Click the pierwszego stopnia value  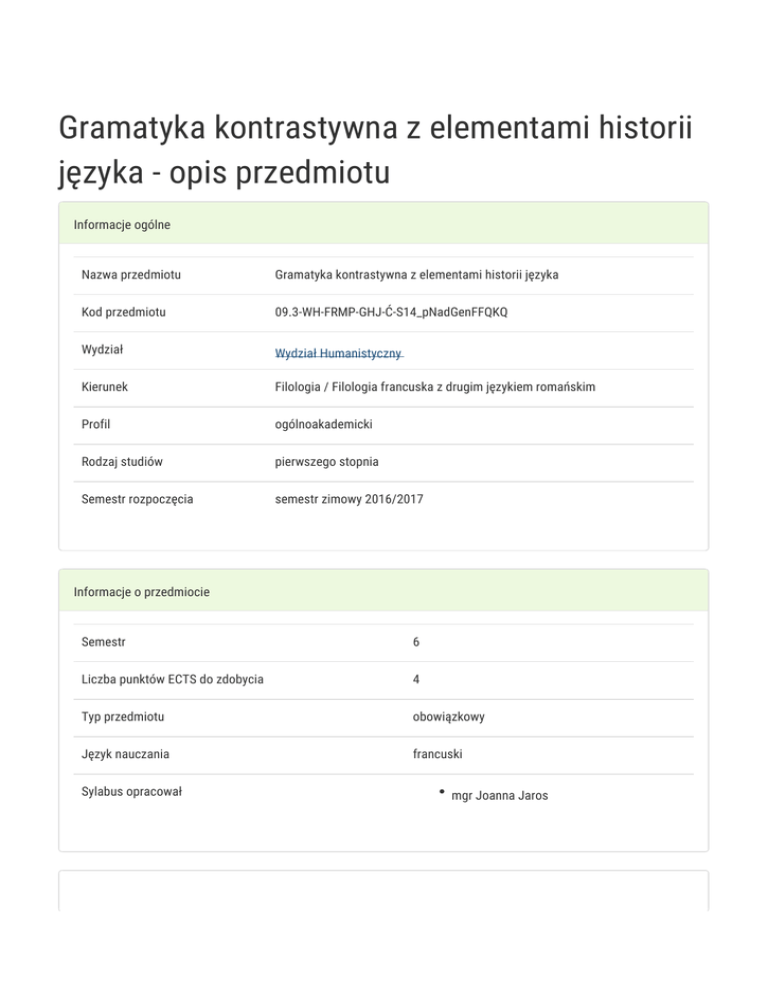click(x=325, y=462)
